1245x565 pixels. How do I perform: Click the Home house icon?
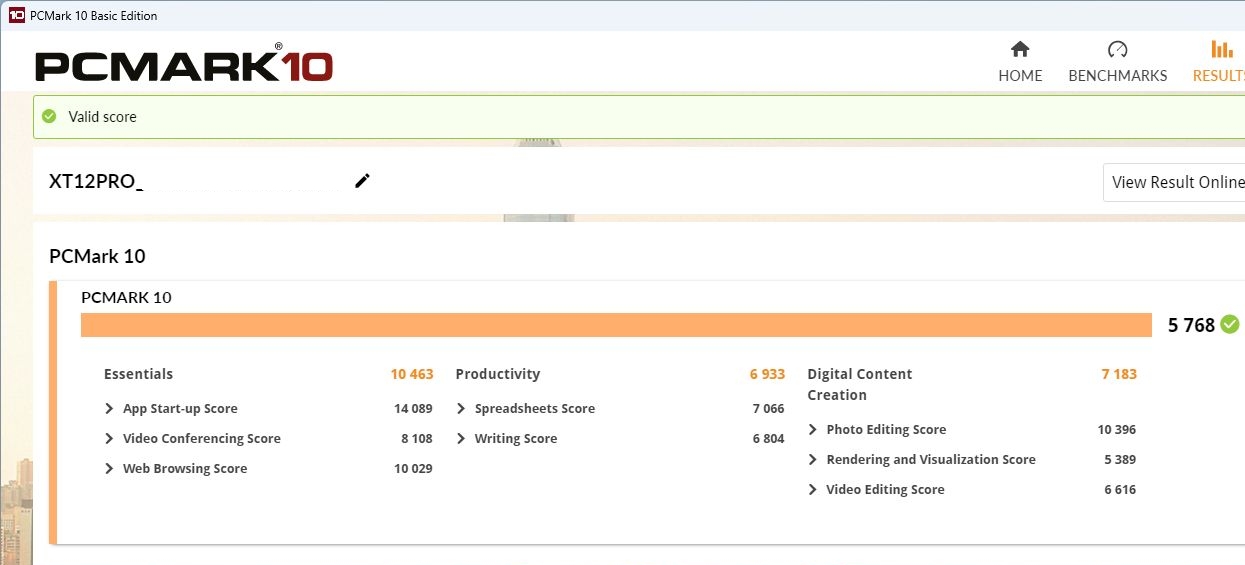(1020, 49)
